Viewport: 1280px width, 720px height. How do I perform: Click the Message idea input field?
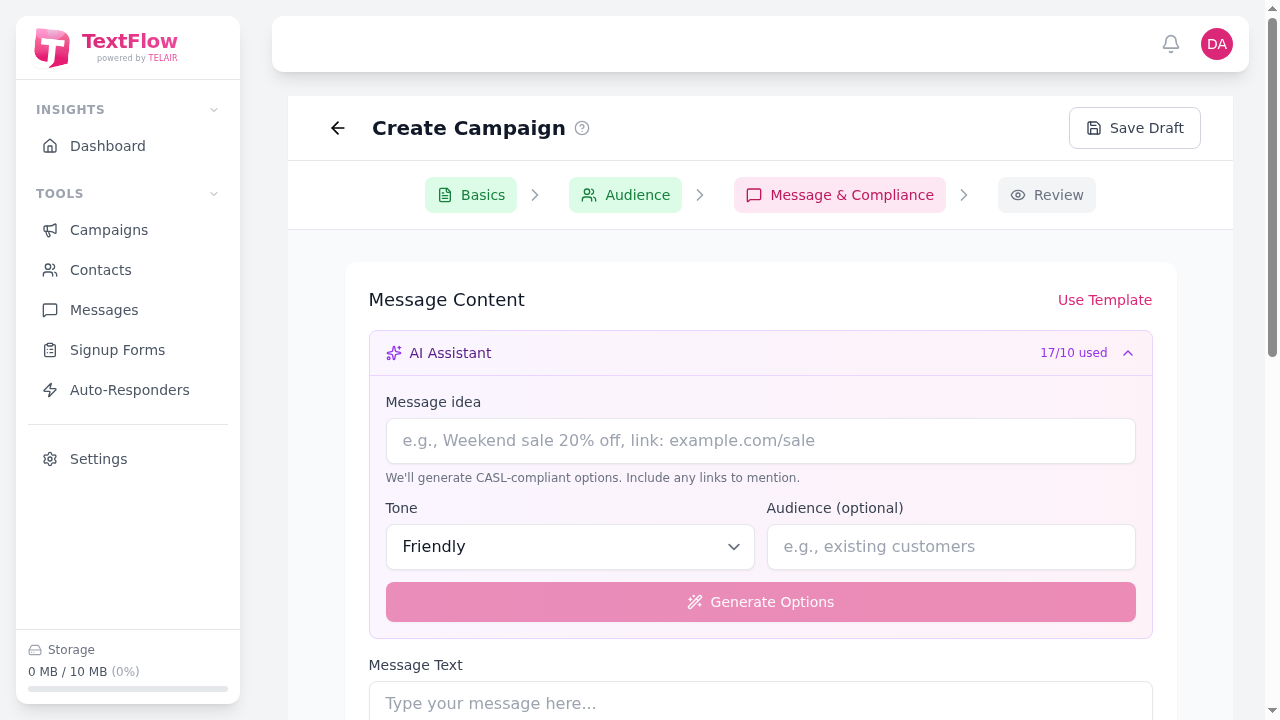[x=760, y=441]
